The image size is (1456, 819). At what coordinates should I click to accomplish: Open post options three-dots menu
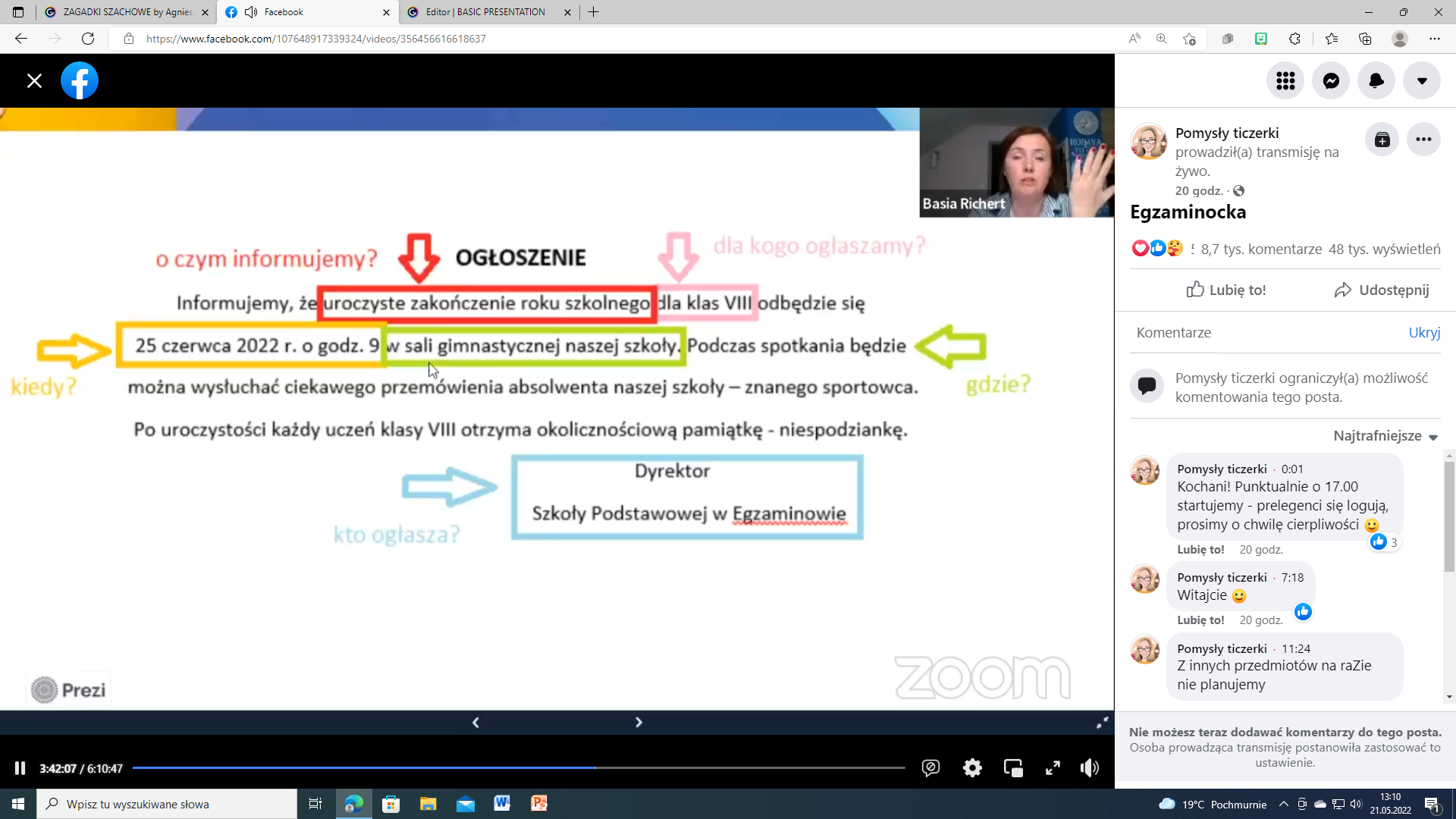[x=1423, y=140]
